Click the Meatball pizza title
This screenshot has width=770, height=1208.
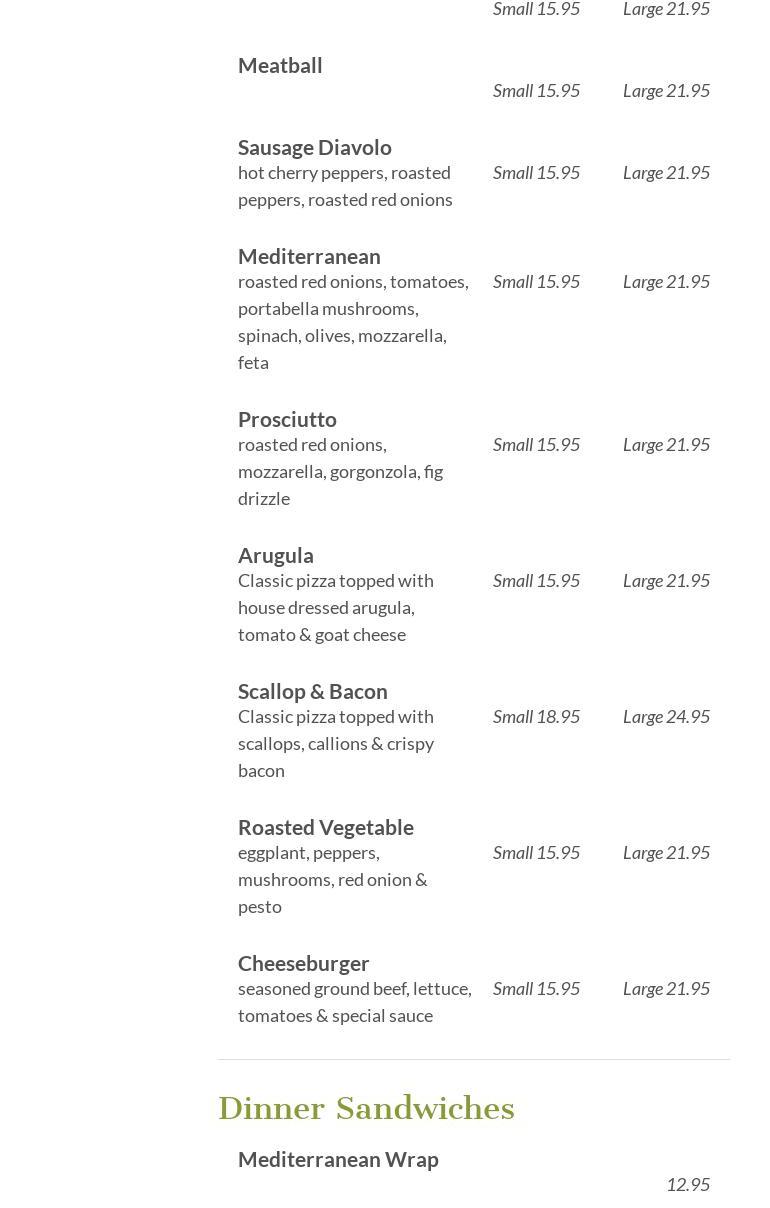[280, 65]
